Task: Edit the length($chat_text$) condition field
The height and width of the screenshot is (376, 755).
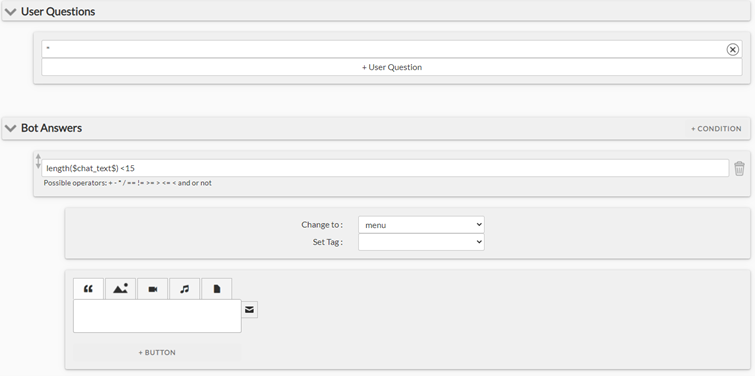Action: (385, 168)
